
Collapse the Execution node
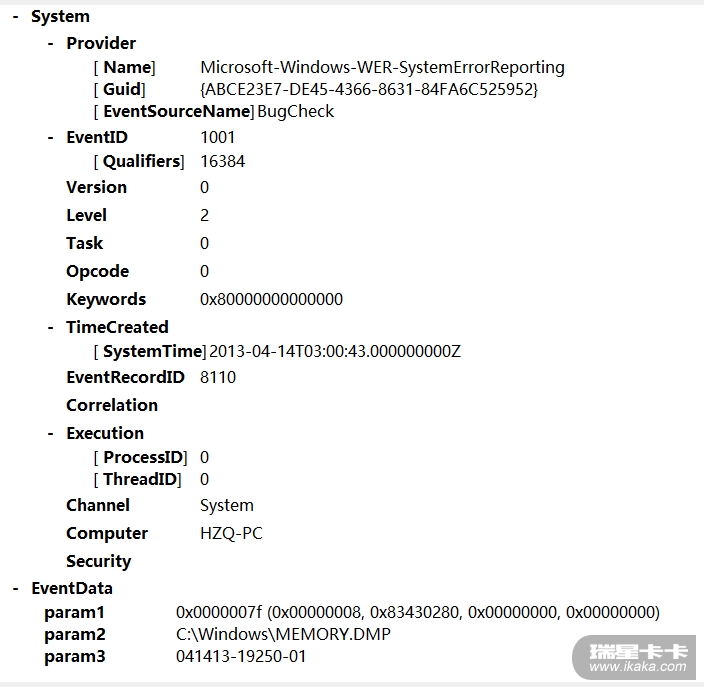(x=52, y=433)
